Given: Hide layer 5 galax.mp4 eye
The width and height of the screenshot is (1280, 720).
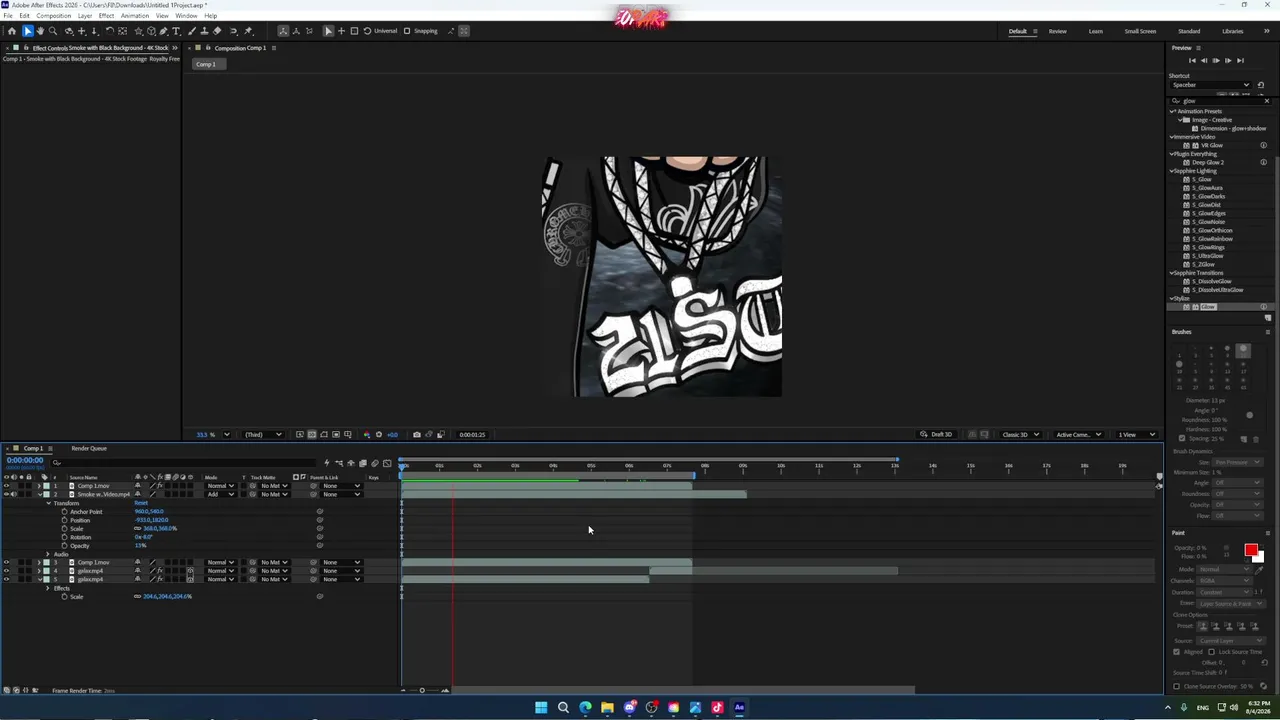Looking at the screenshot, I should (x=6, y=579).
